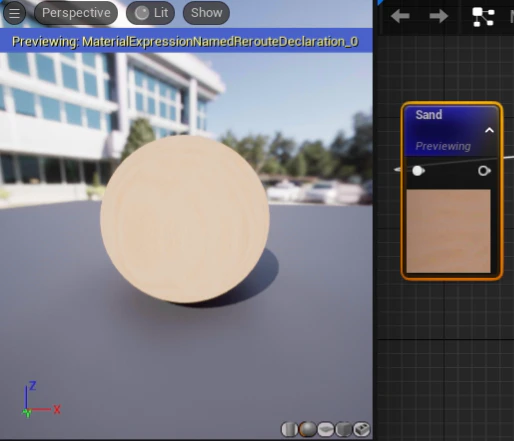Click the preview sphere in viewport
The height and width of the screenshot is (441, 514).
[185, 219]
